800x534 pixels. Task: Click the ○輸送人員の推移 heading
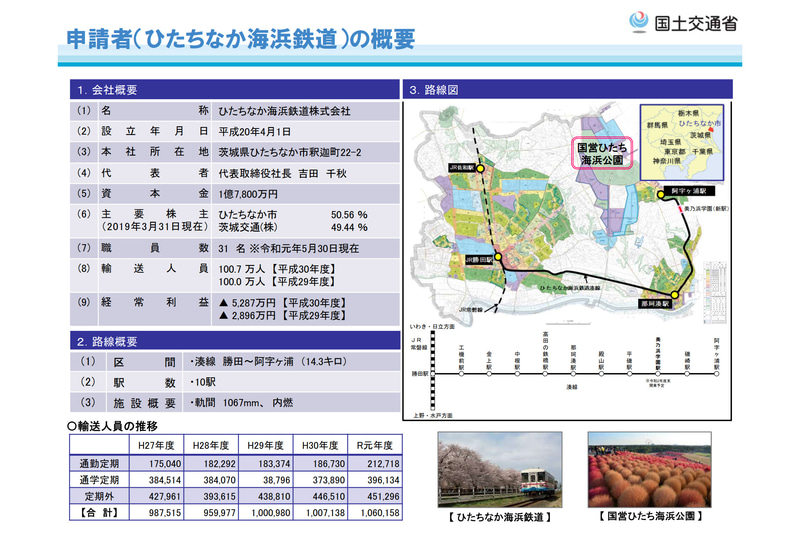tap(113, 426)
